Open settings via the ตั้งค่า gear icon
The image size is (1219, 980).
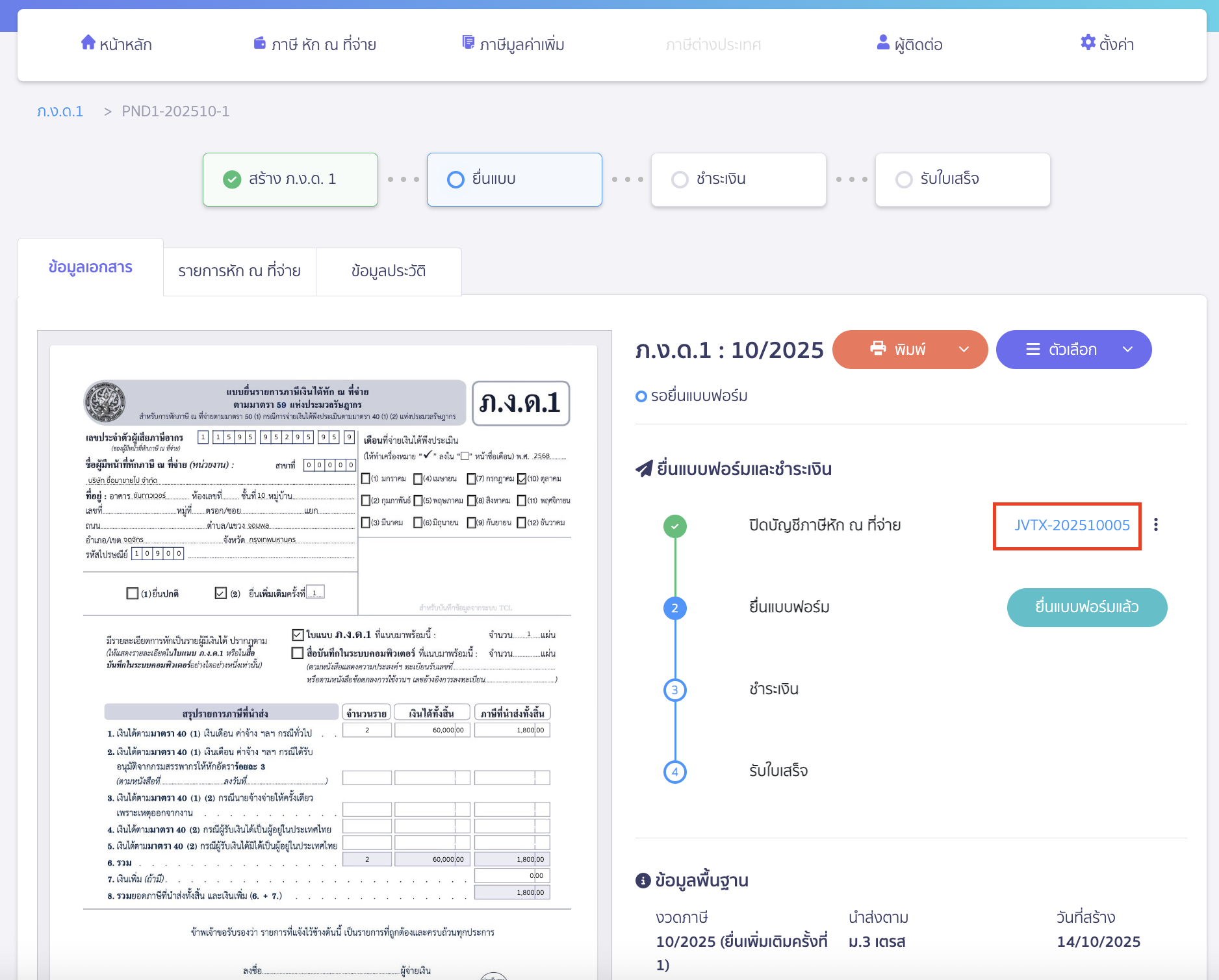tap(1088, 42)
